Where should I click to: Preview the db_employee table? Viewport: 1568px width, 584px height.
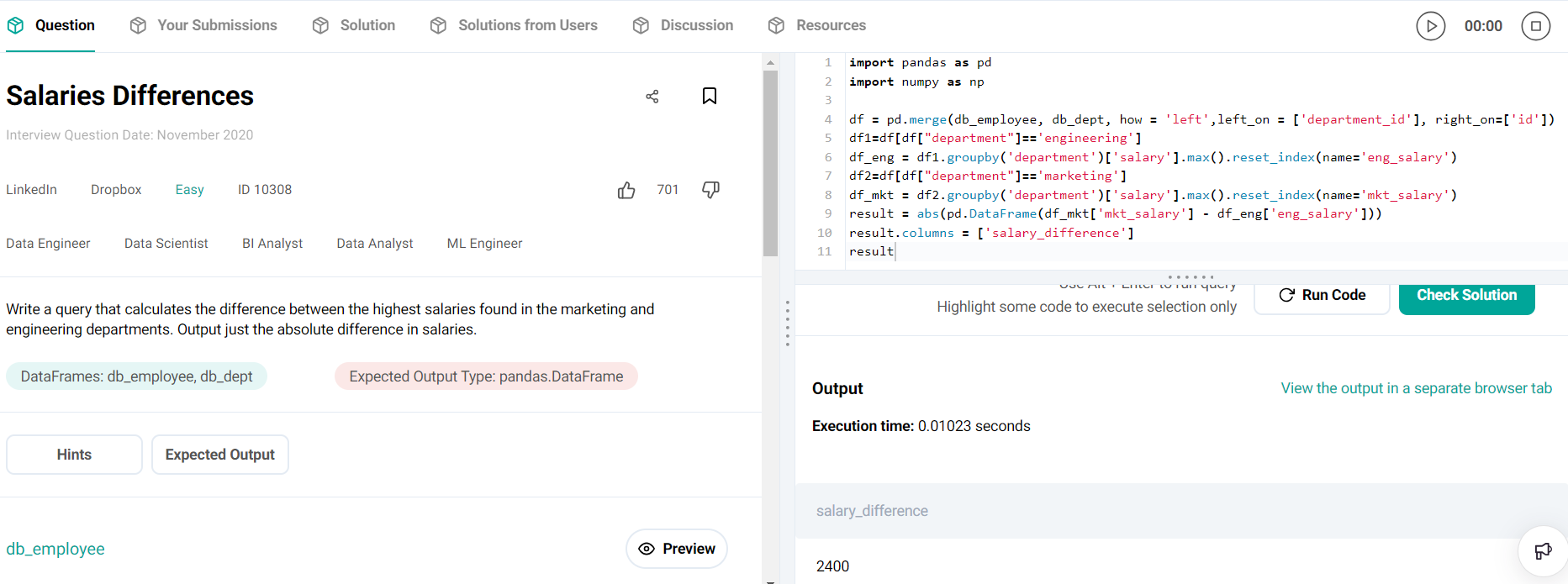[x=677, y=549]
